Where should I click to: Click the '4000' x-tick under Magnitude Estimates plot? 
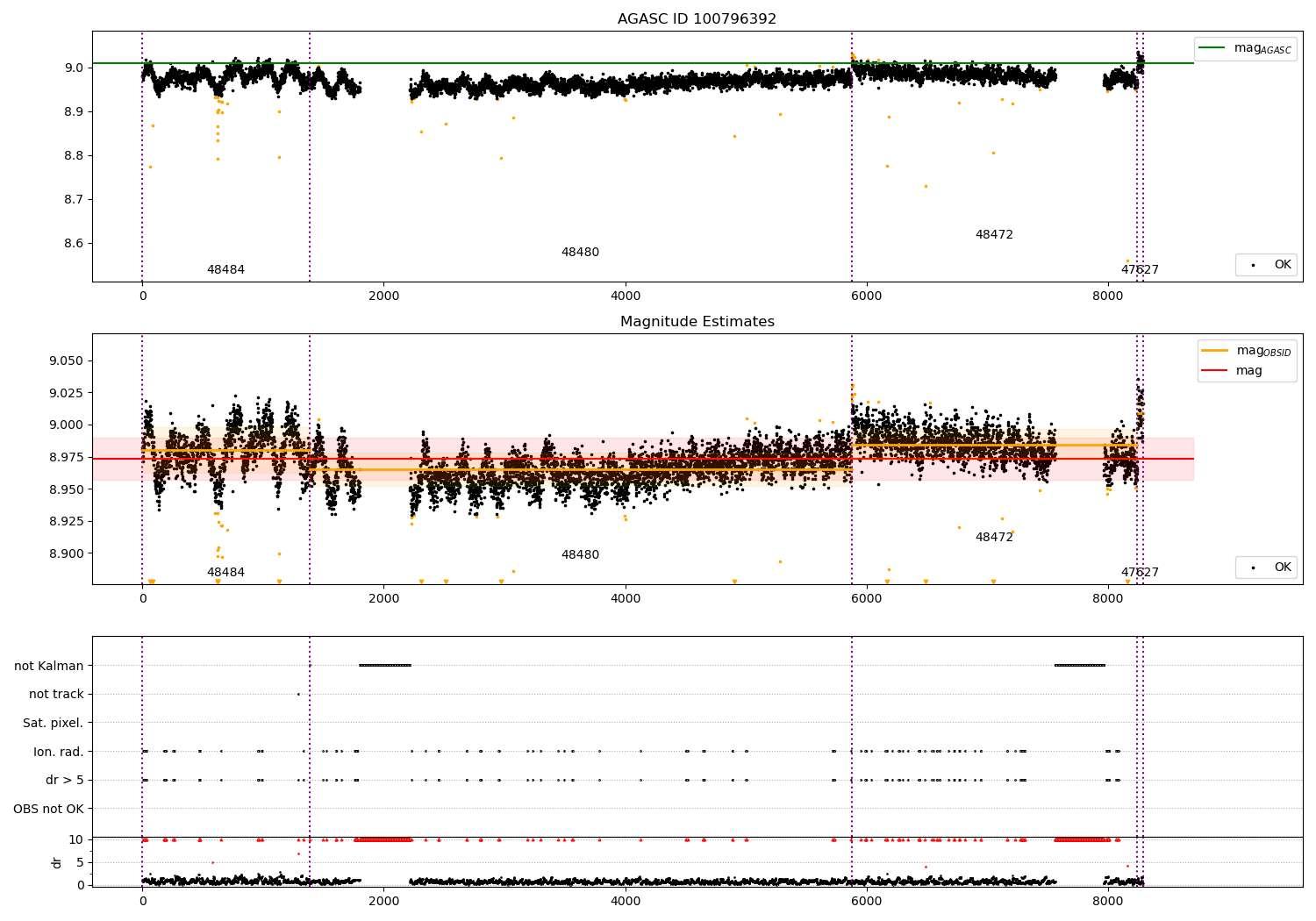click(626, 599)
